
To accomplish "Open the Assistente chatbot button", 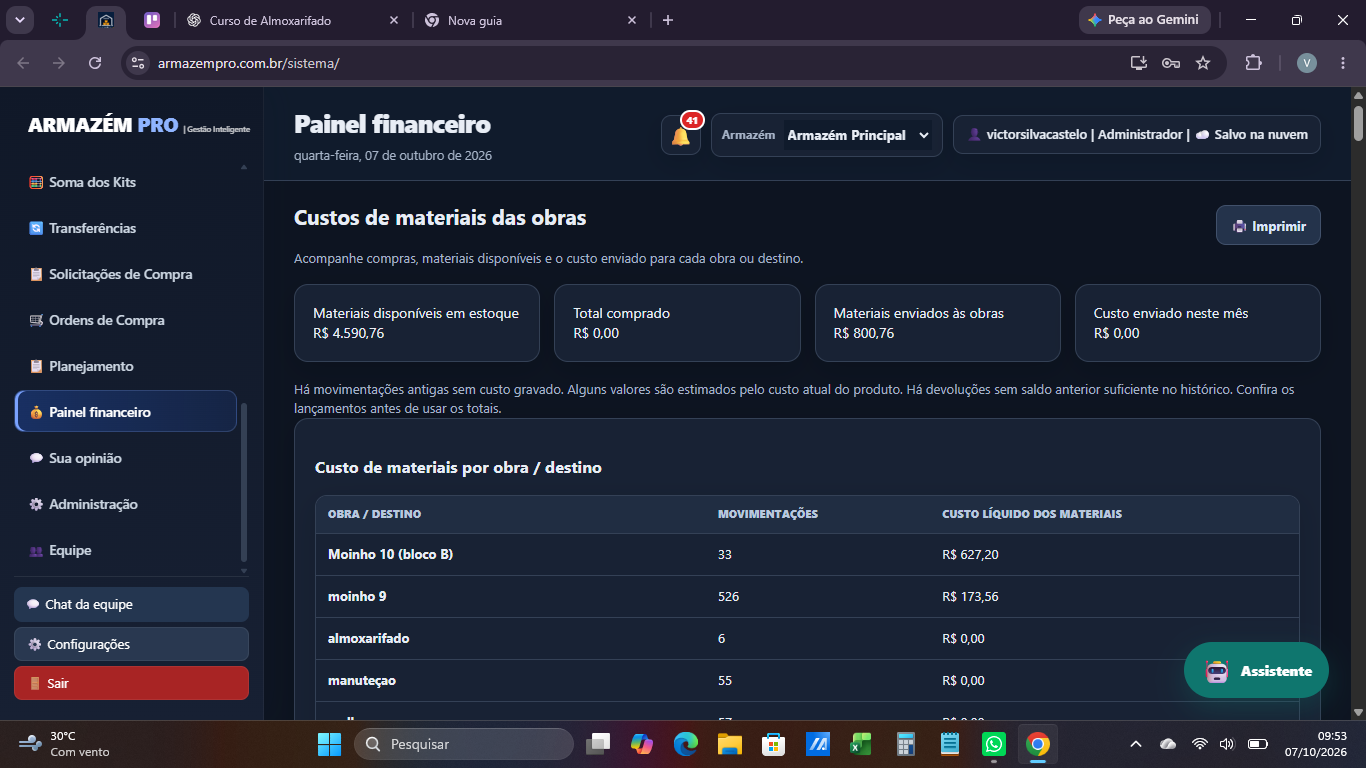I will click(x=1256, y=670).
